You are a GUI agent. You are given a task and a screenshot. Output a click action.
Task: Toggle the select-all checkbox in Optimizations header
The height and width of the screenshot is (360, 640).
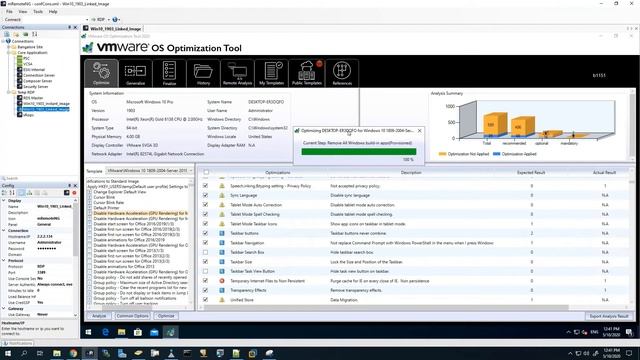point(206,172)
